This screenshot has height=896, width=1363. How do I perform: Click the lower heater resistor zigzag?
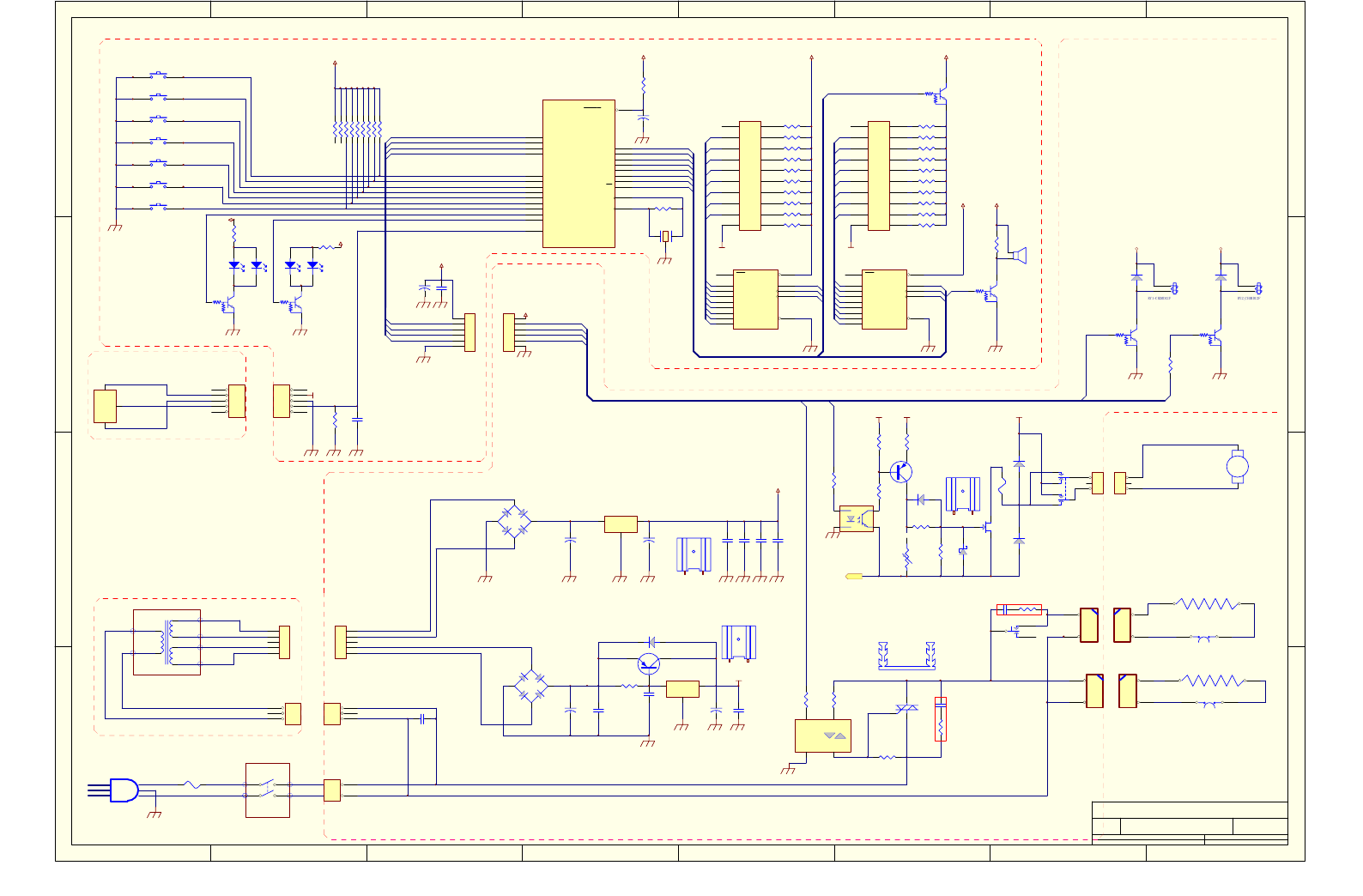click(1212, 681)
